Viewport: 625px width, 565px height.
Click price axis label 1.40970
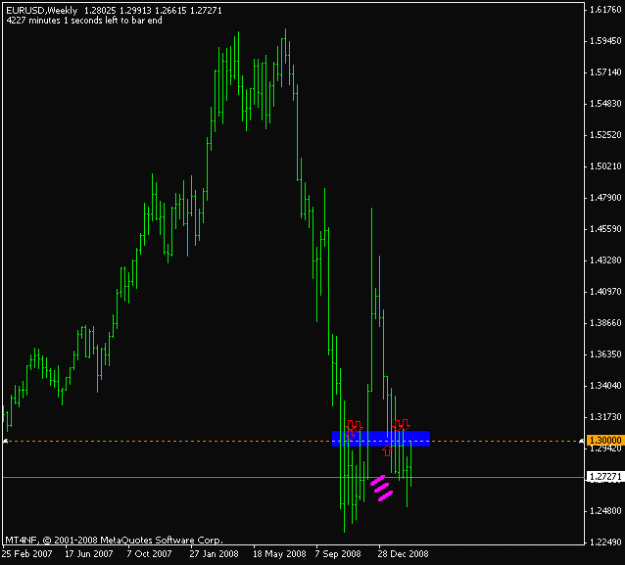click(605, 291)
